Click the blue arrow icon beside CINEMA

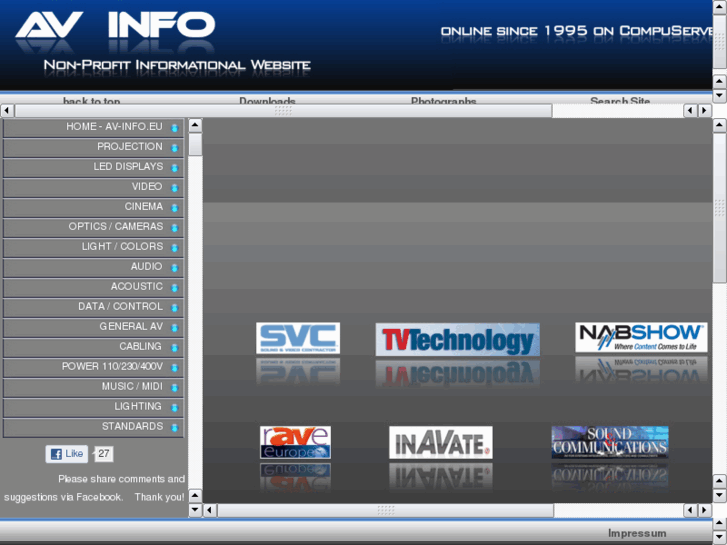click(175, 208)
